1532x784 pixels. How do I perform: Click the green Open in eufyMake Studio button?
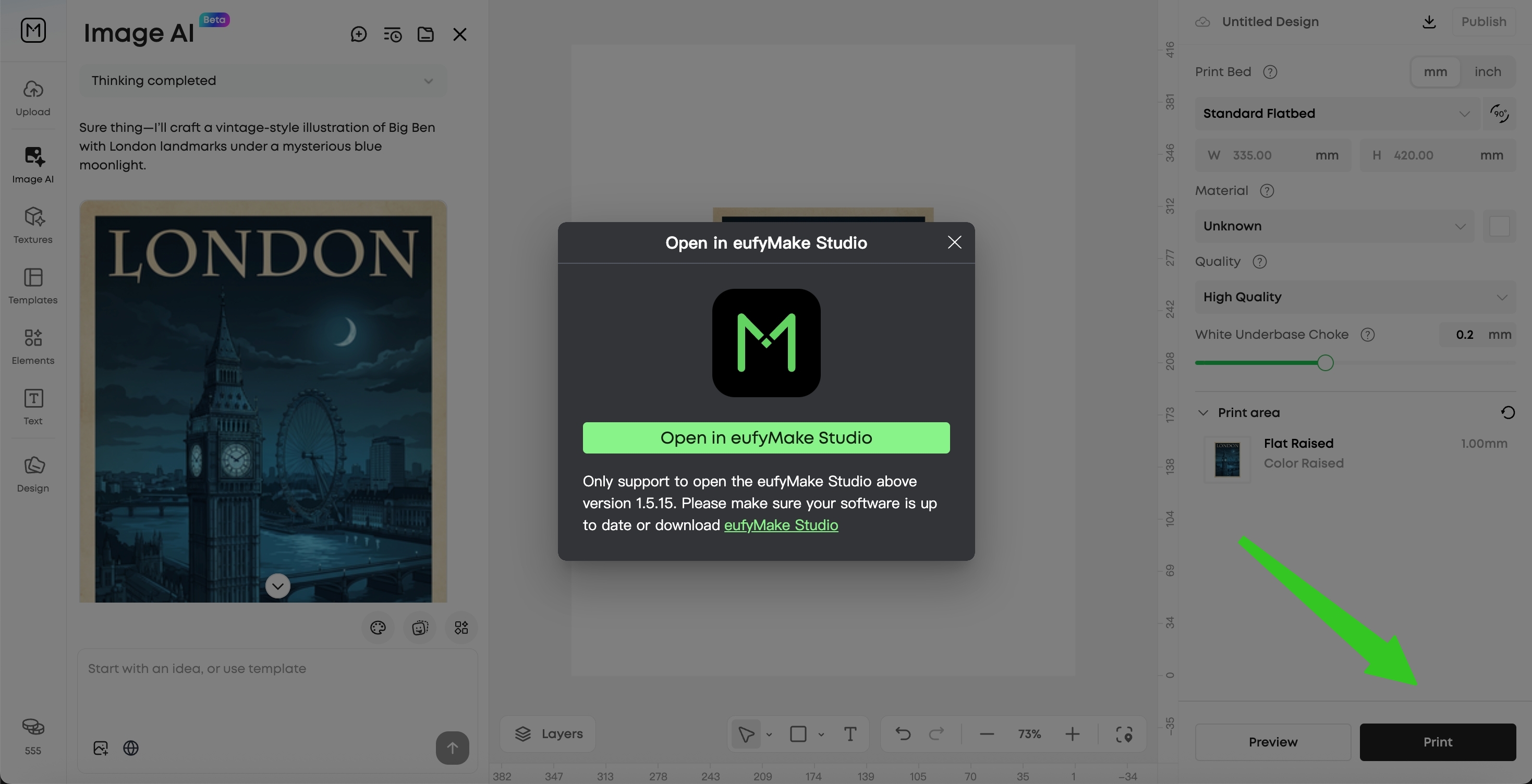point(766,438)
